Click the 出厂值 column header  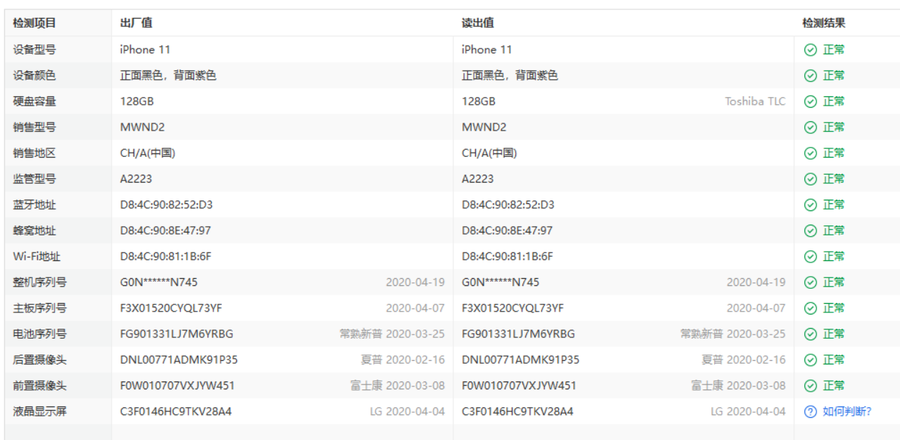[x=136, y=23]
